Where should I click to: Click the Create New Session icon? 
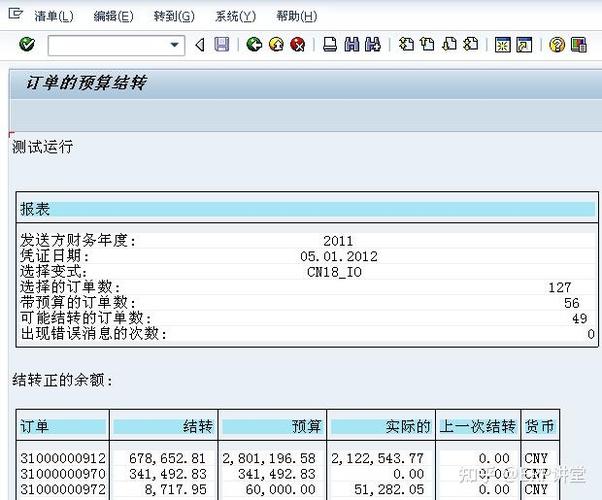tap(502, 45)
